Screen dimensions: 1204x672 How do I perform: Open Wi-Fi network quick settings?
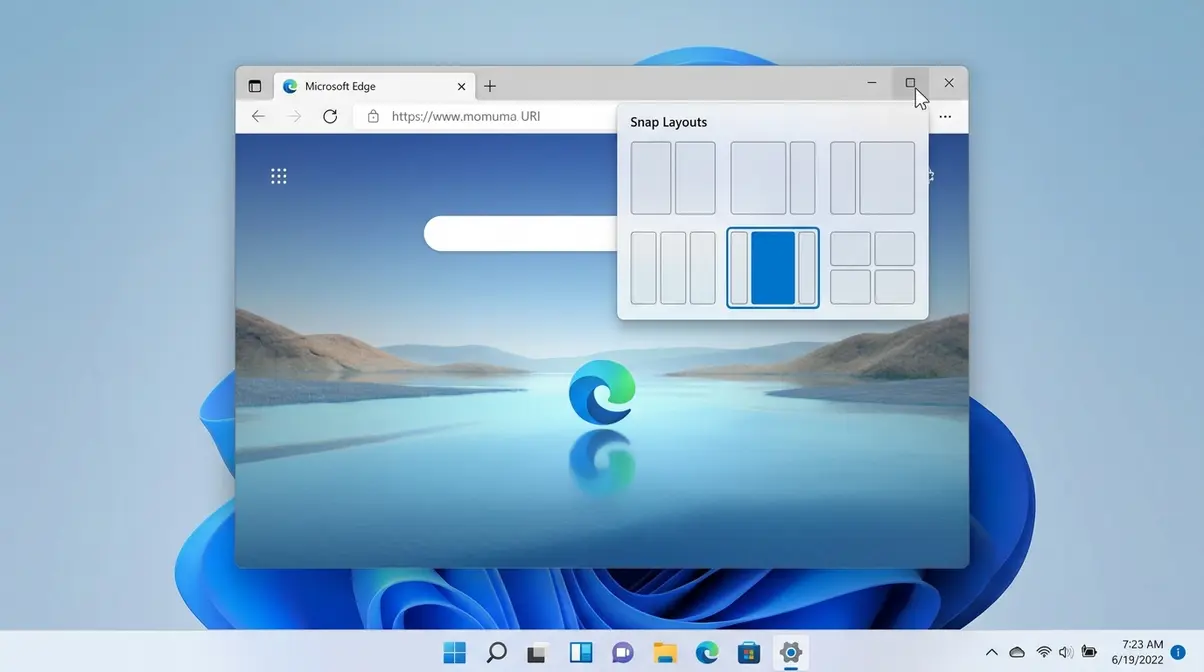pos(1044,653)
